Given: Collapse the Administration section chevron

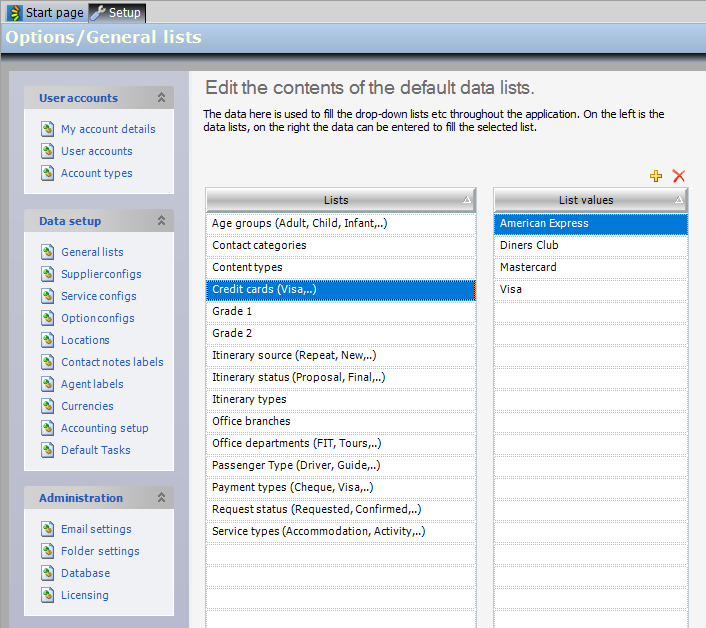Looking at the screenshot, I should pyautogui.click(x=161, y=498).
